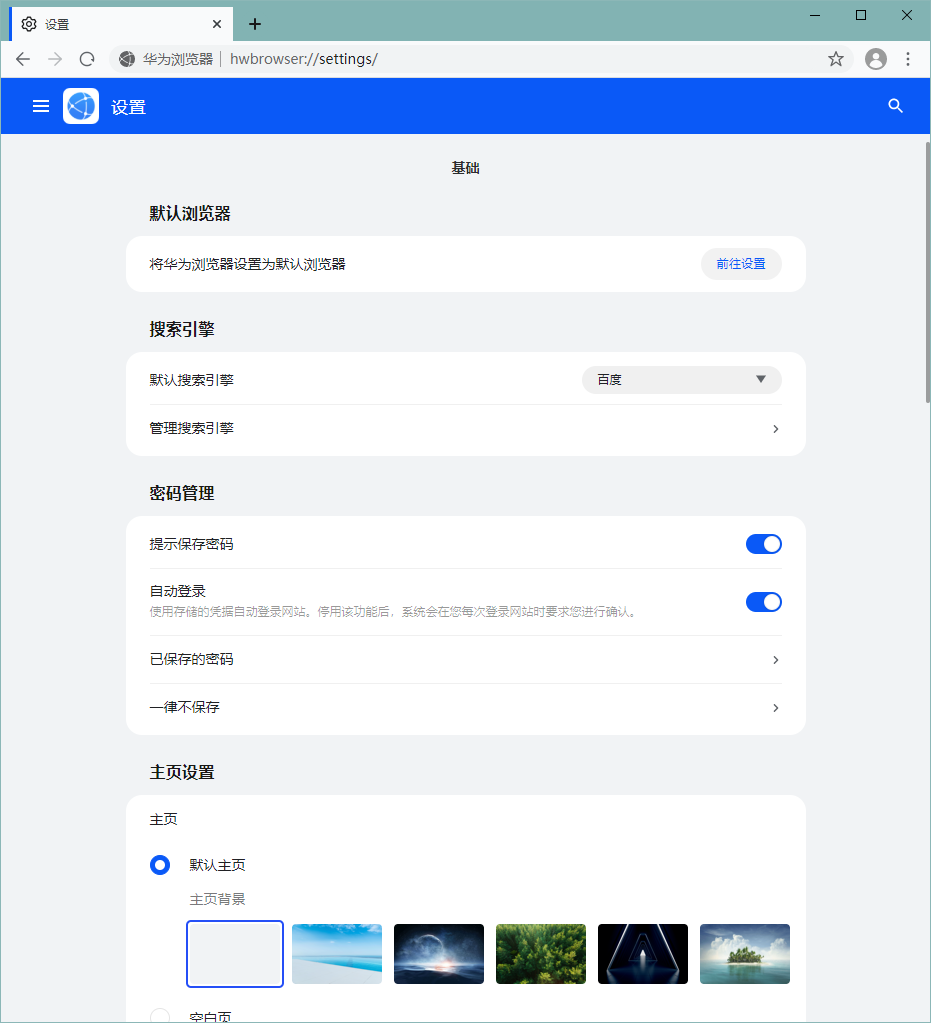Viewport: 931px width, 1023px height.
Task: Click the search icon in the settings header
Action: [x=895, y=106]
